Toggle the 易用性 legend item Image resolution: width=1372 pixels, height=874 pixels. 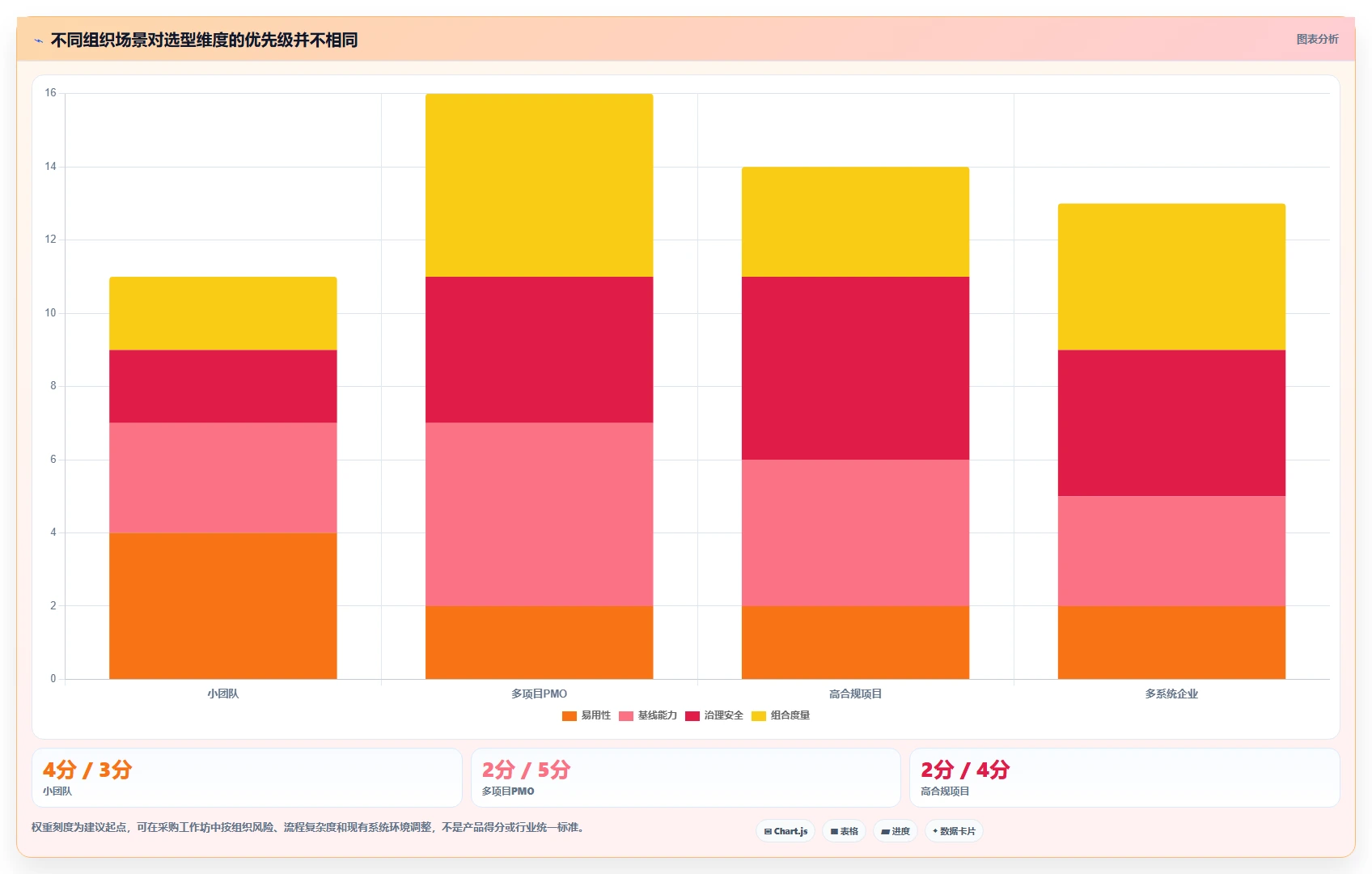pos(586,715)
